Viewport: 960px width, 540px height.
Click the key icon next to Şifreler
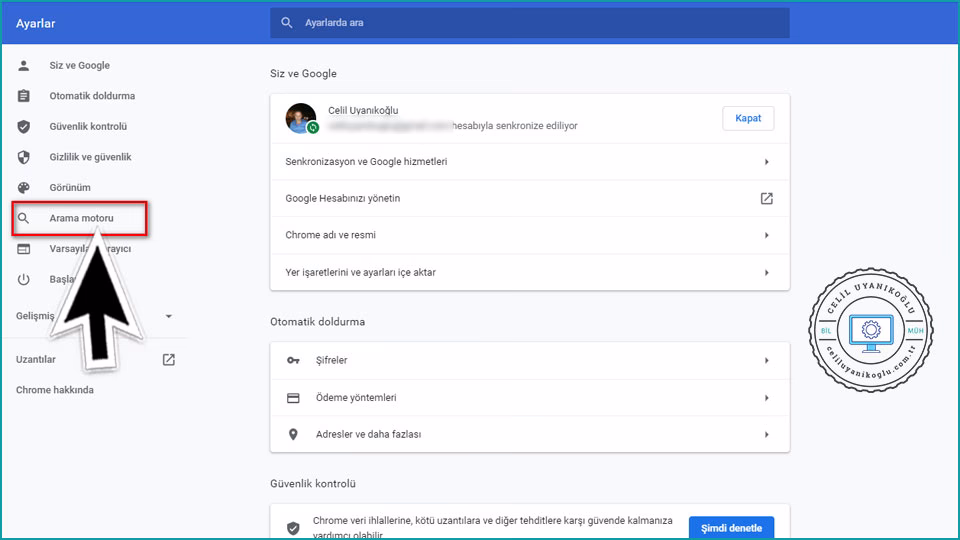pyautogui.click(x=293, y=360)
